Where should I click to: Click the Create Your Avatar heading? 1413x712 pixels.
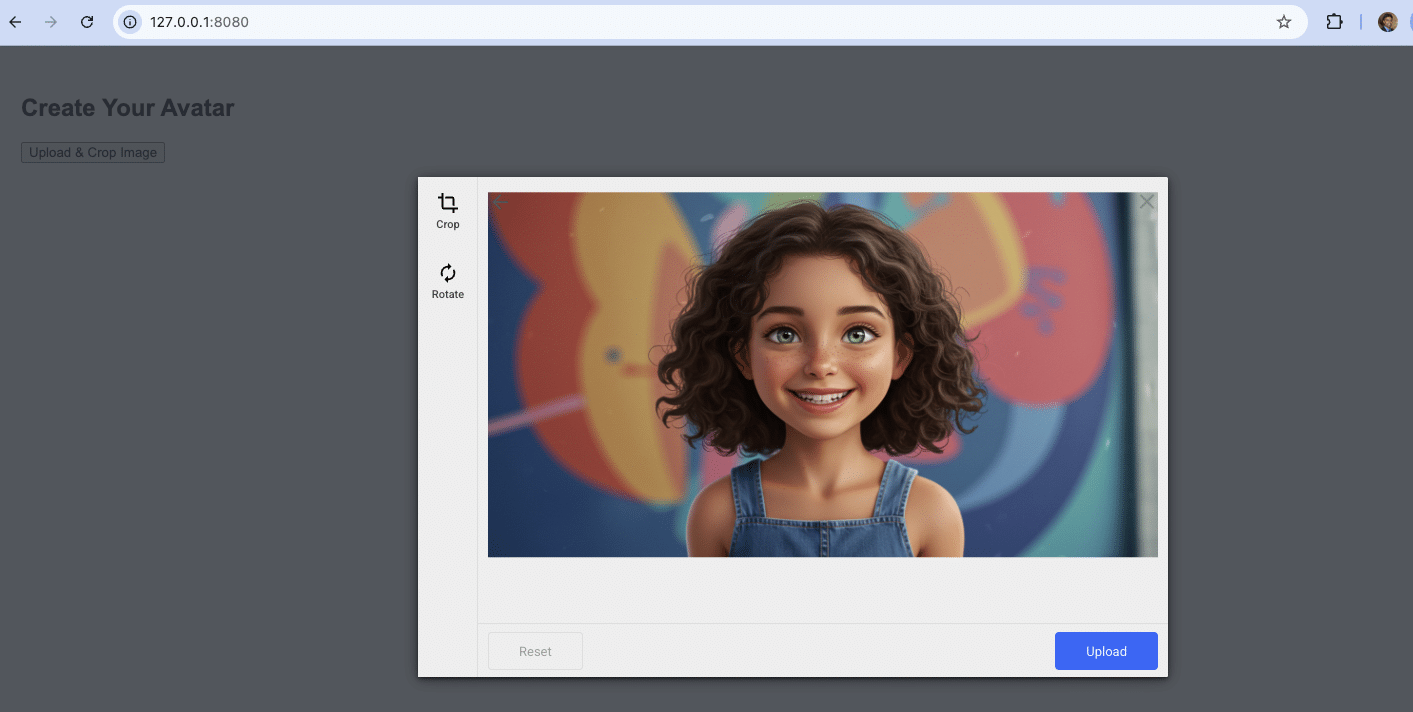click(x=128, y=107)
